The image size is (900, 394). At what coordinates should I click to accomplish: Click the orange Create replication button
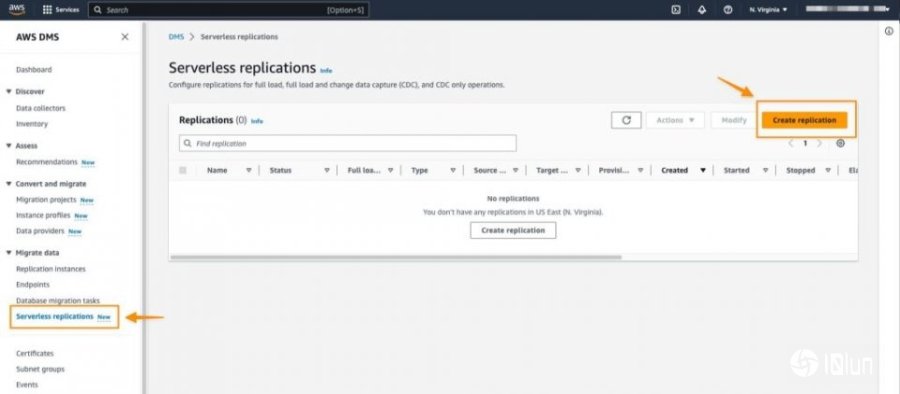(804, 120)
